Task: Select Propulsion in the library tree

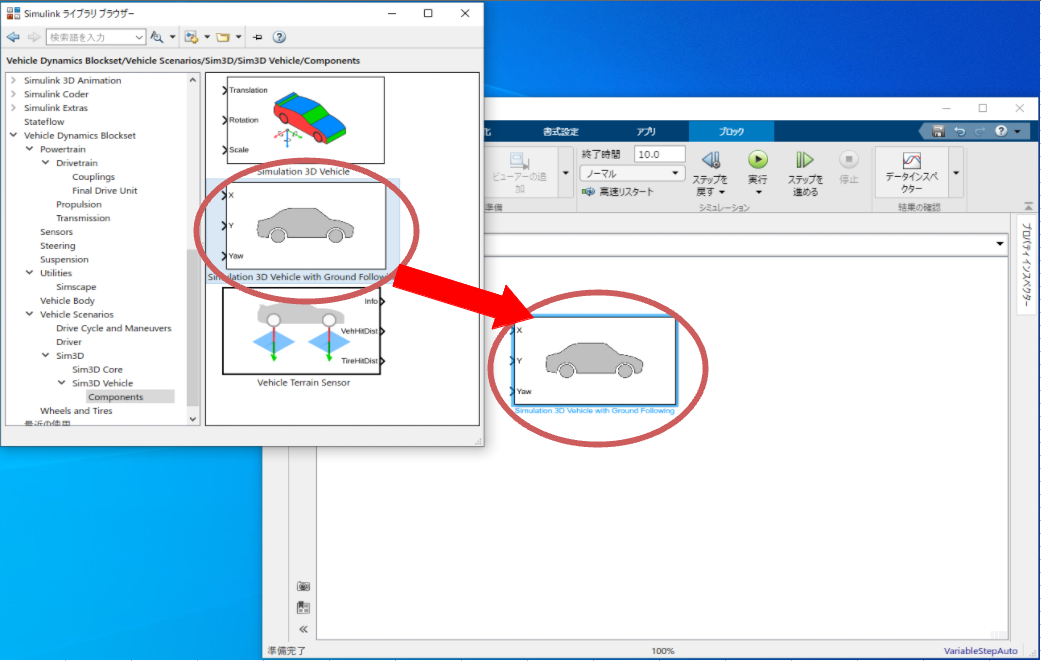Action: tap(79, 204)
